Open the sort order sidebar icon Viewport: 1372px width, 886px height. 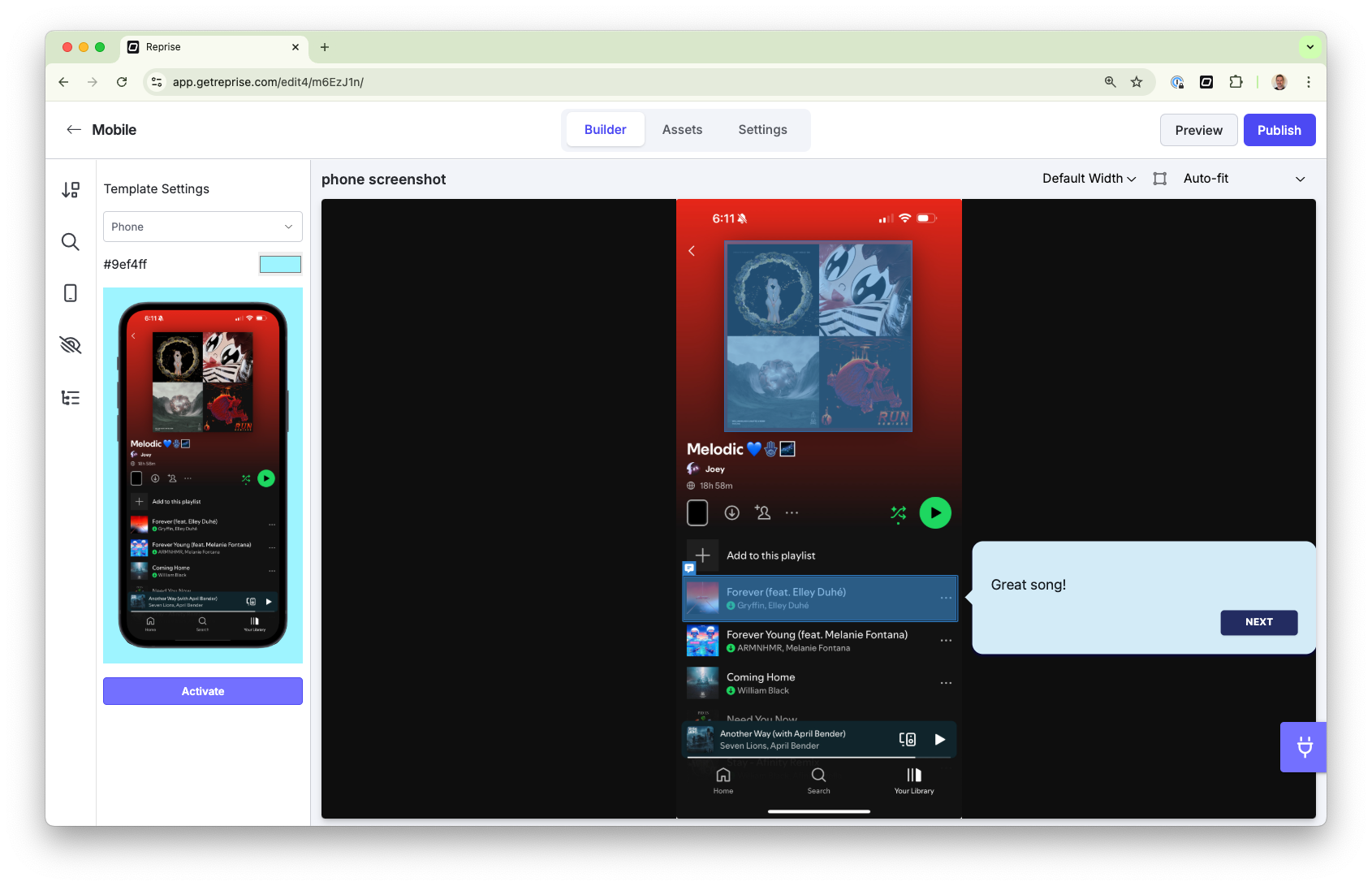click(71, 189)
